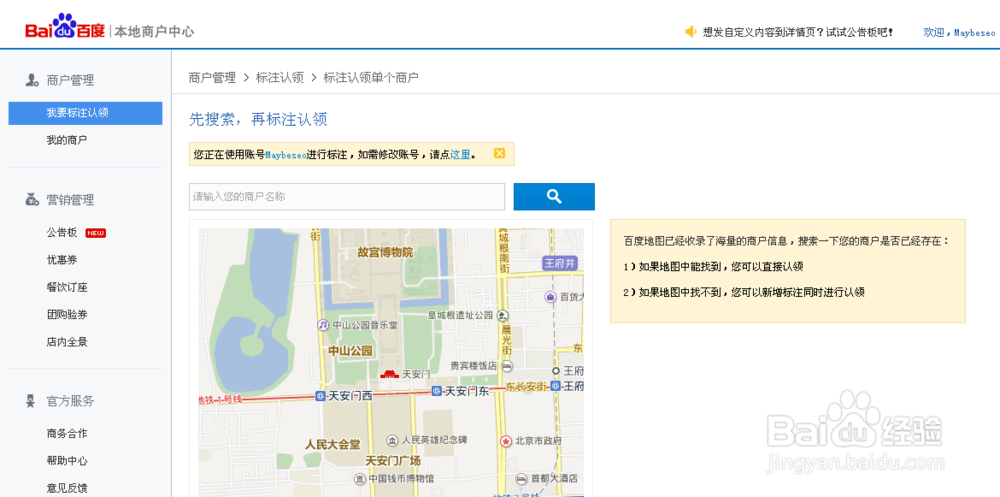Image resolution: width=1000 pixels, height=497 pixels.
Task: Click 先搜索，再标注认领 heading
Action: [258, 119]
